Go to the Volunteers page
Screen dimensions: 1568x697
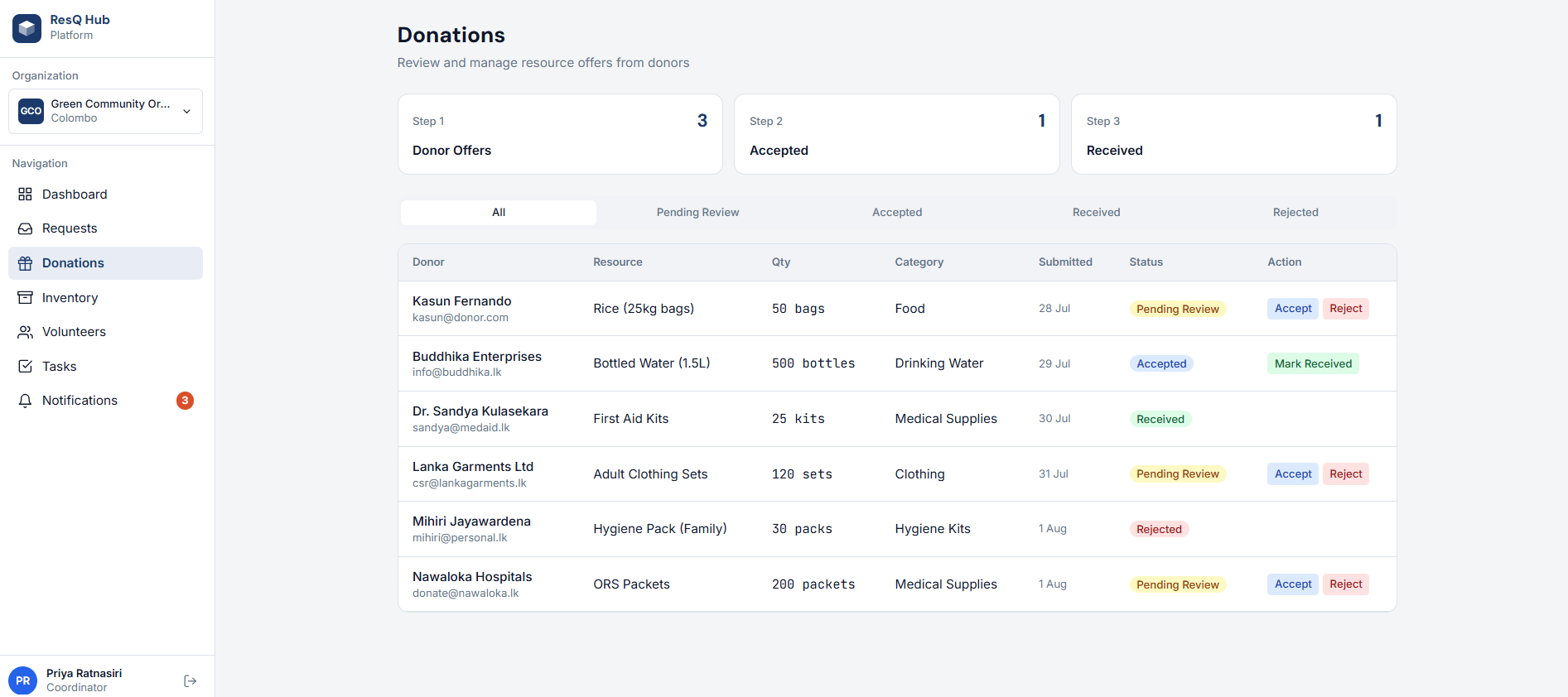(105, 332)
